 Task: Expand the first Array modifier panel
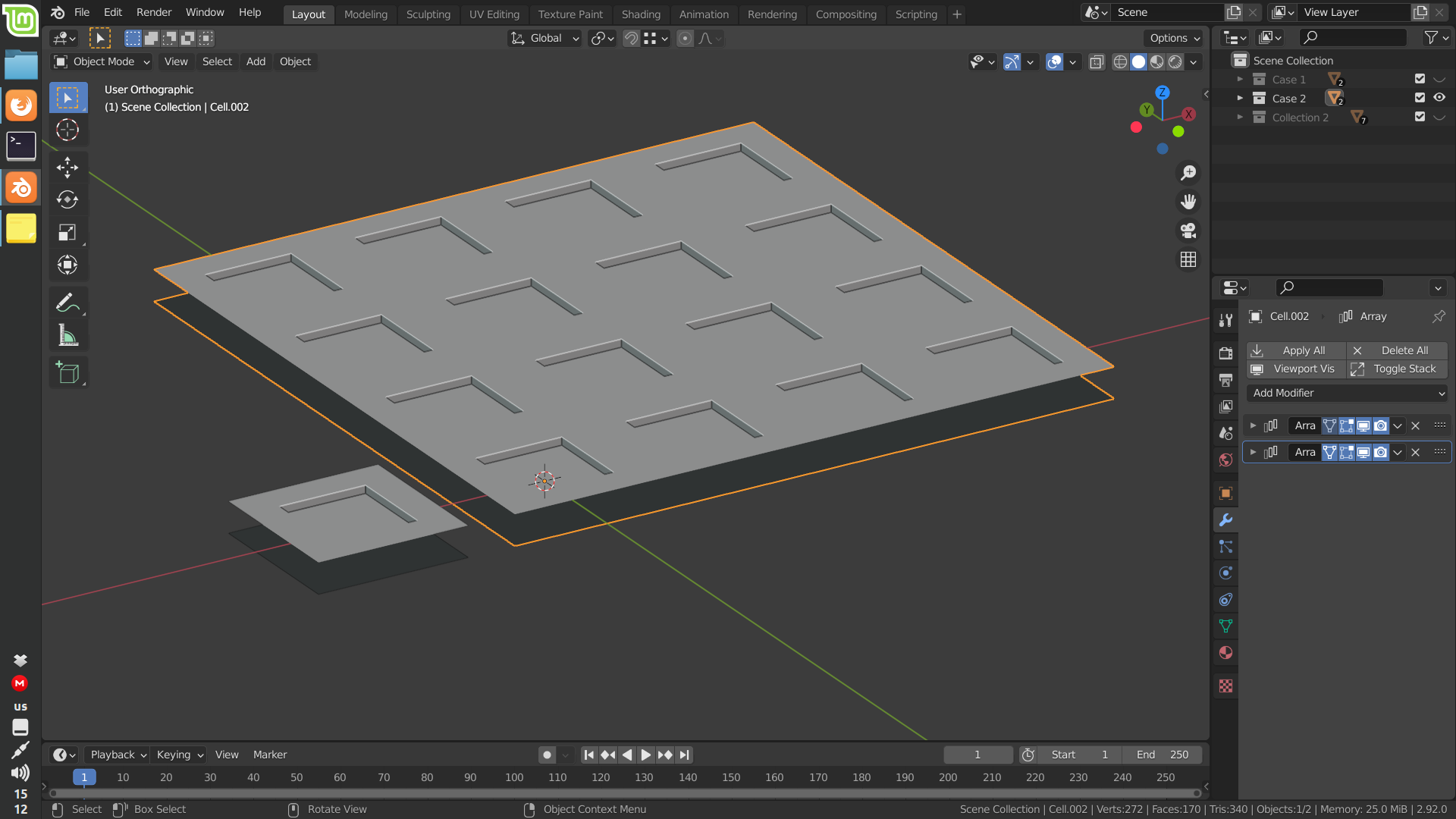(1253, 425)
